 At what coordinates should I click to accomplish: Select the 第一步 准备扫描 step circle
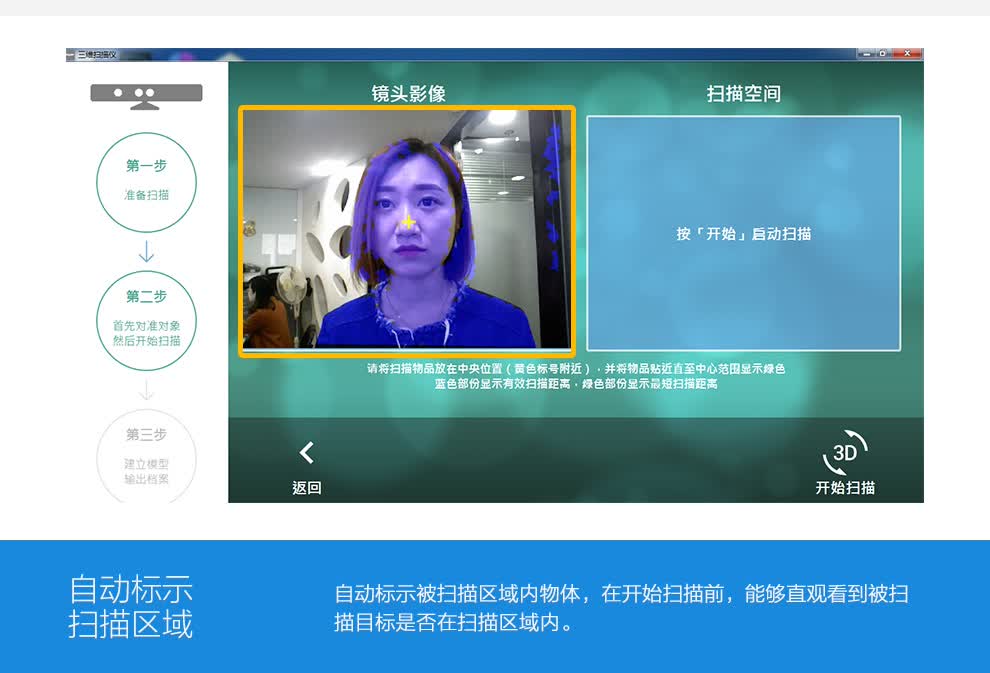point(146,182)
